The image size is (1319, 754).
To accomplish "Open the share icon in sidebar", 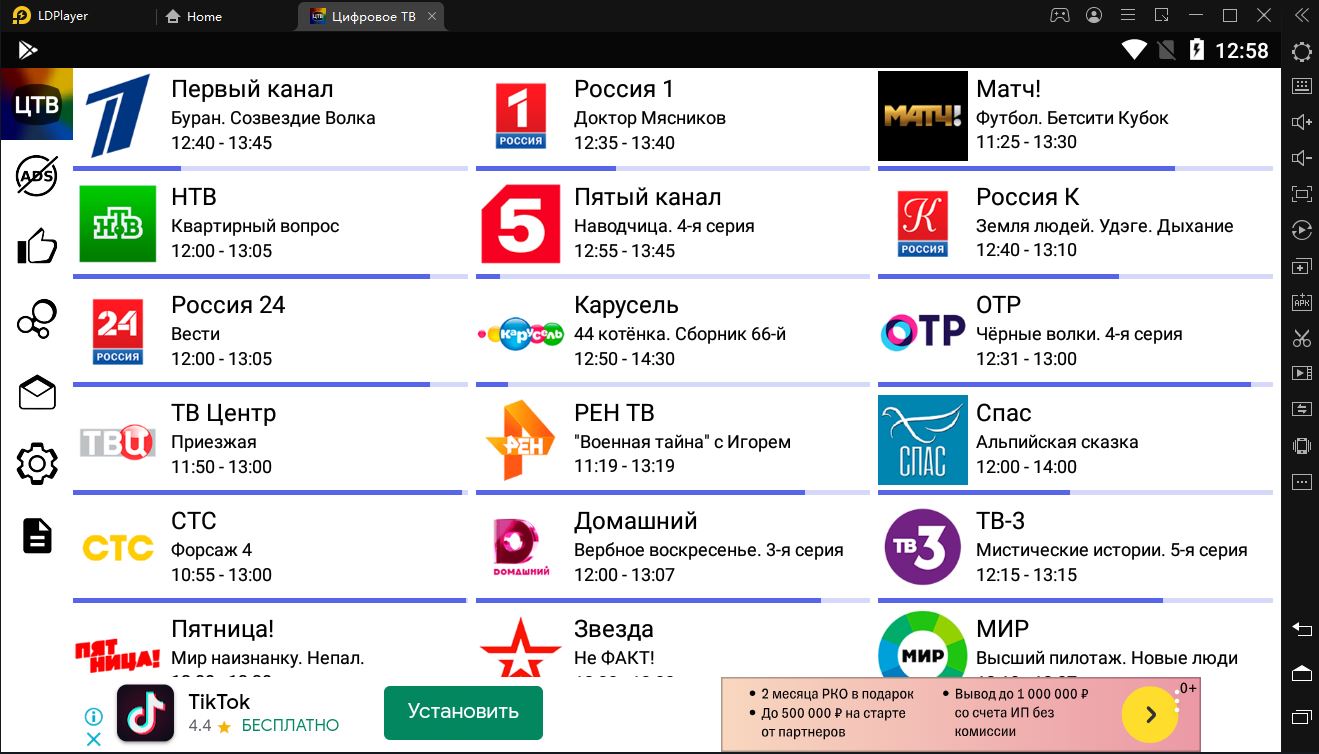I will [x=37, y=319].
